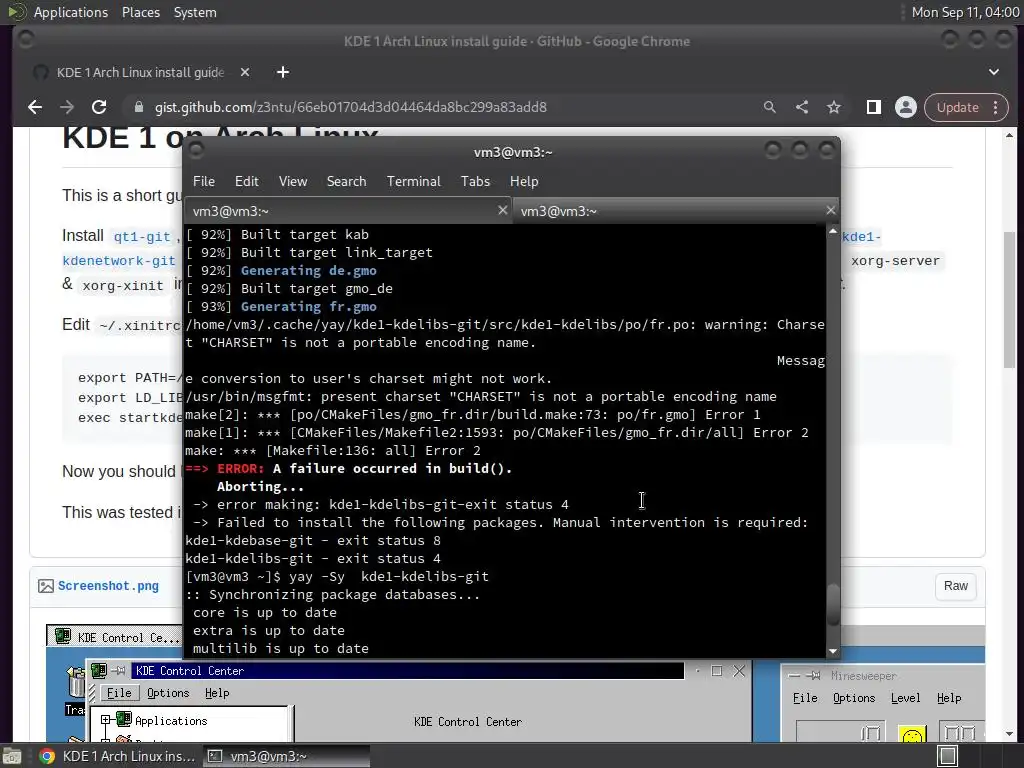This screenshot has height=768, width=1024.
Task: Open Applications menu in top panel
Action: click(x=71, y=12)
